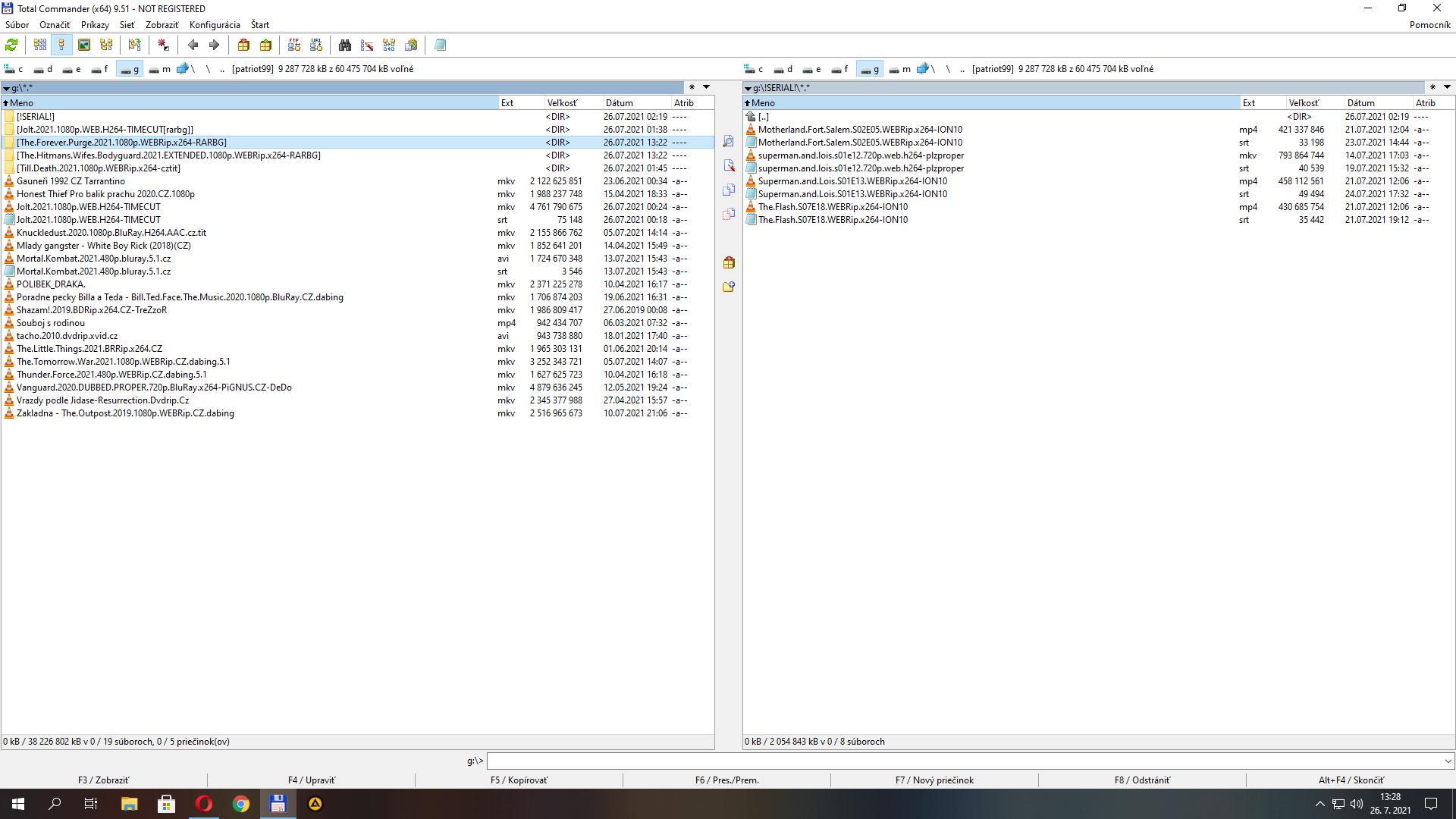Open the FTP connect dialog
Image resolution: width=1456 pixels, height=819 pixels.
tap(294, 45)
